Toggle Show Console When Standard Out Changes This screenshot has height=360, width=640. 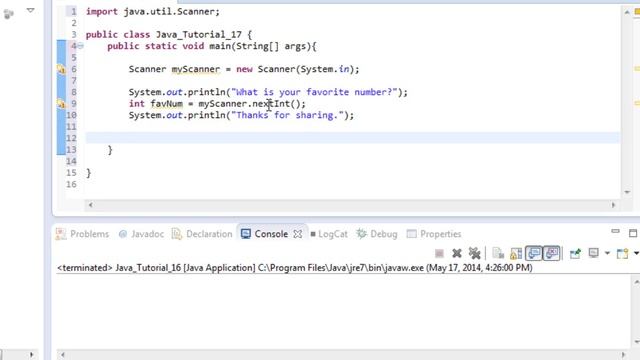[533, 253]
